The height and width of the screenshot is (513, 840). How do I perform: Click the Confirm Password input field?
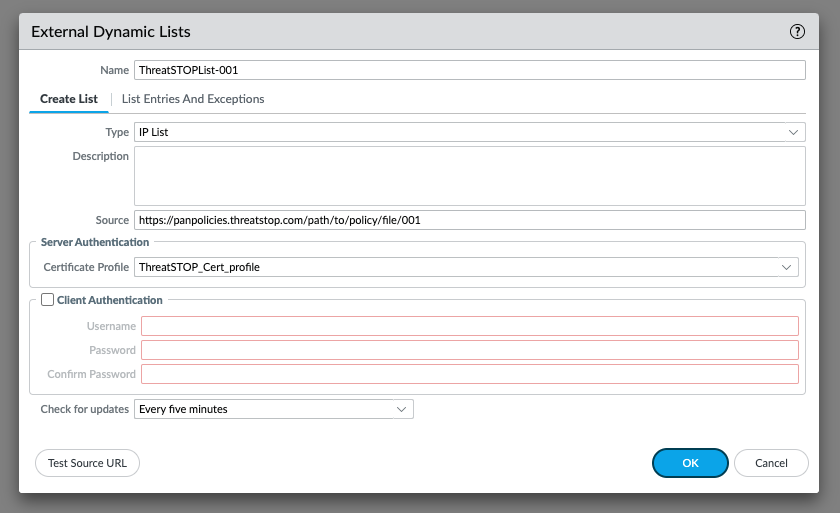(x=470, y=374)
